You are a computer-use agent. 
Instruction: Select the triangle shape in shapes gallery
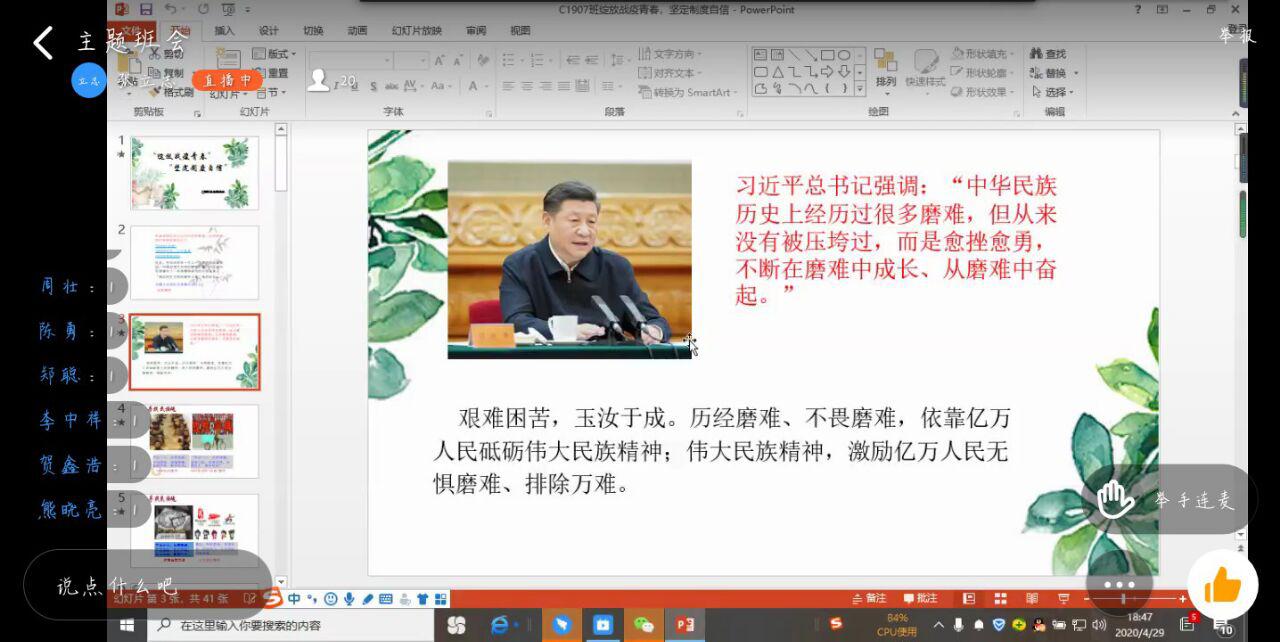click(777, 72)
